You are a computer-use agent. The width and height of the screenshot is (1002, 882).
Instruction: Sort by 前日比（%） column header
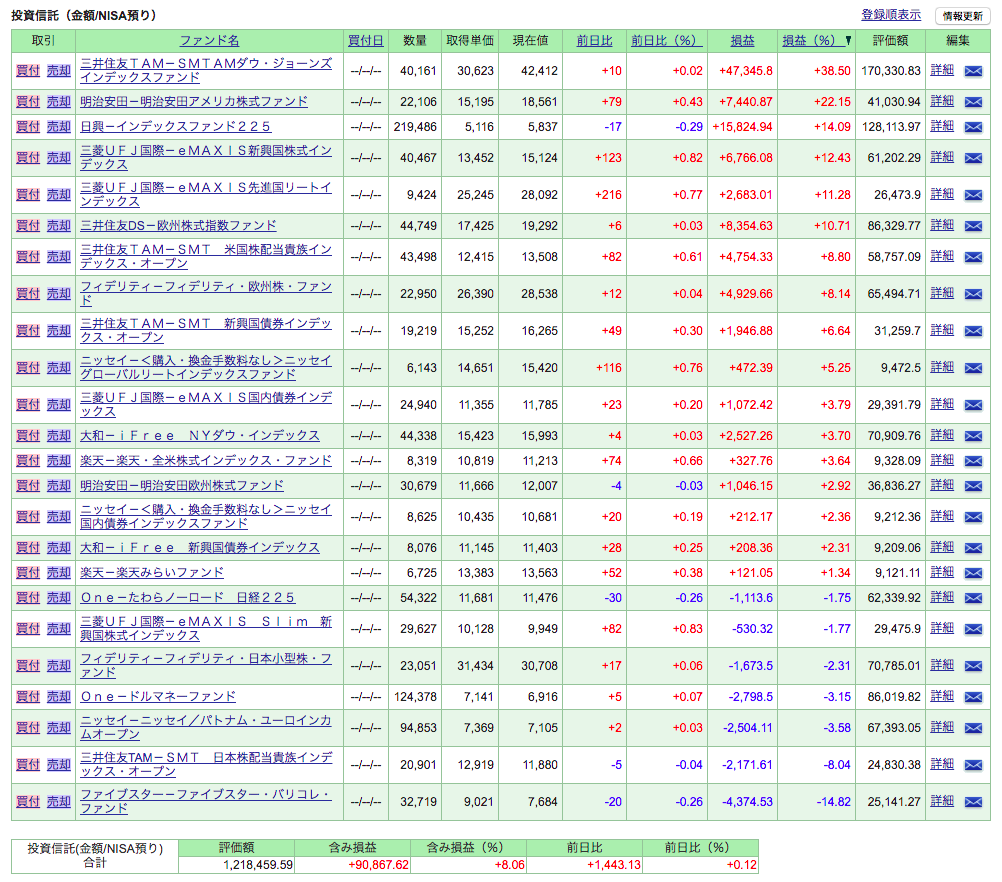(x=667, y=41)
